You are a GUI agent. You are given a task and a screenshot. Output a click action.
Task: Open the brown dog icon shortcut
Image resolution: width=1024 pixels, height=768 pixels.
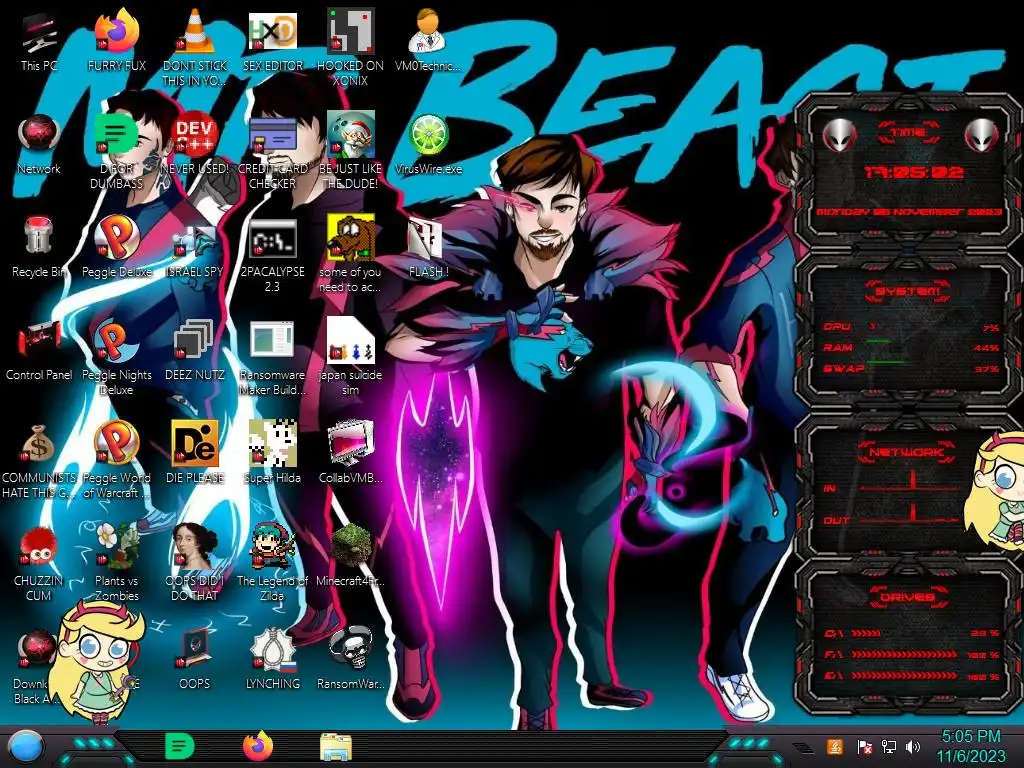click(x=350, y=255)
